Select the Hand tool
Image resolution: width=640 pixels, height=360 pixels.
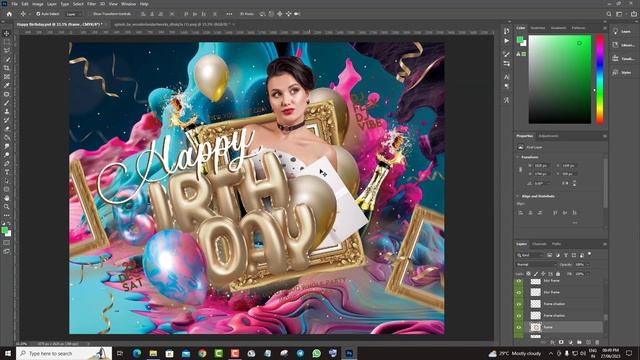tap(7, 198)
